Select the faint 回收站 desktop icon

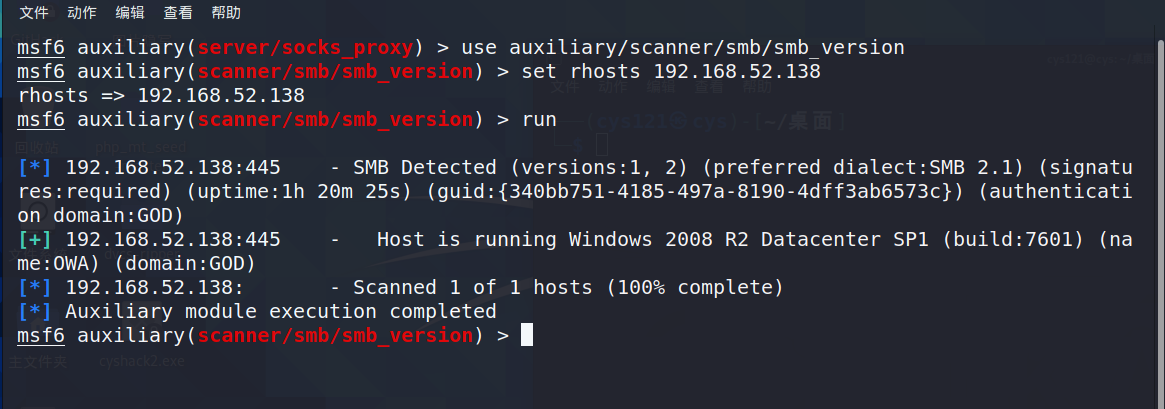point(36,147)
